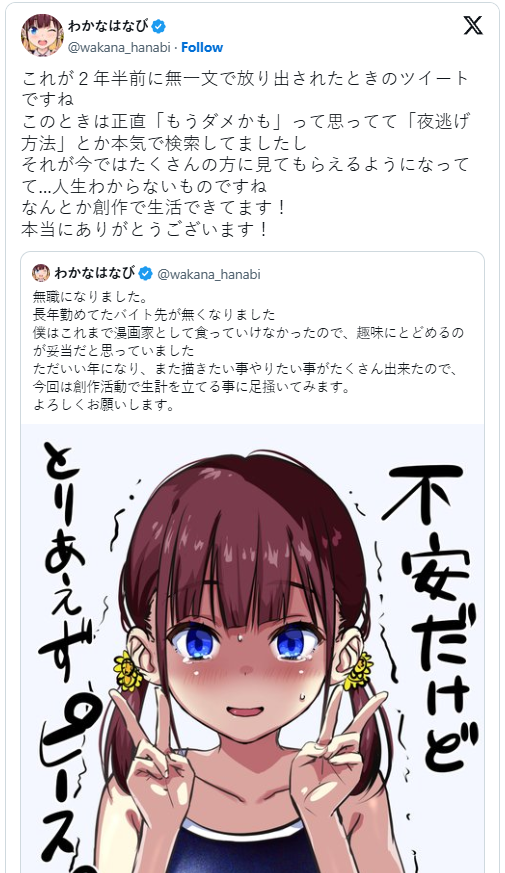
Task: Open @wakana_hanabi handle beside Follow
Action: [119, 47]
